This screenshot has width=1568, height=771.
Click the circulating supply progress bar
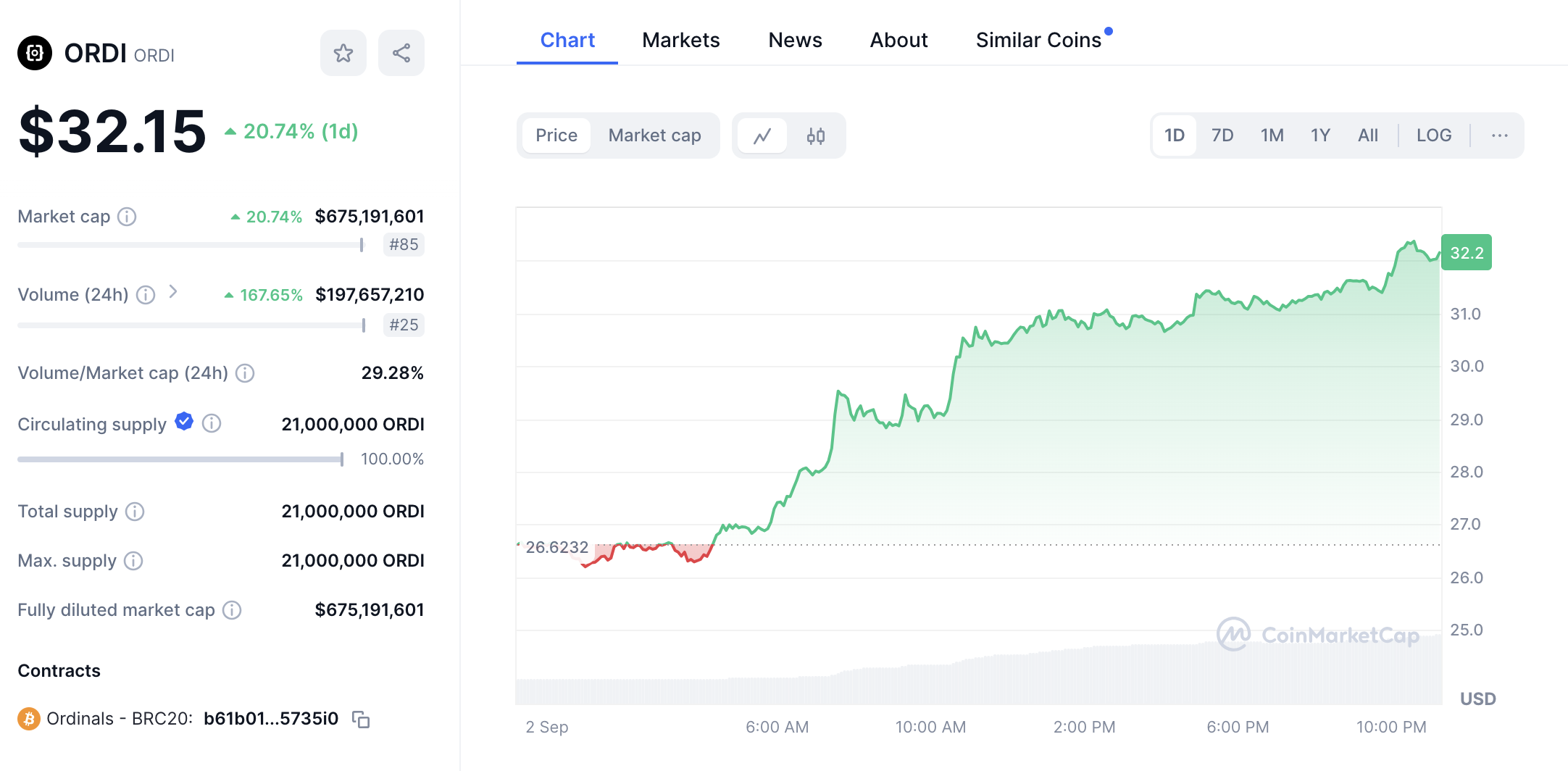(x=180, y=459)
